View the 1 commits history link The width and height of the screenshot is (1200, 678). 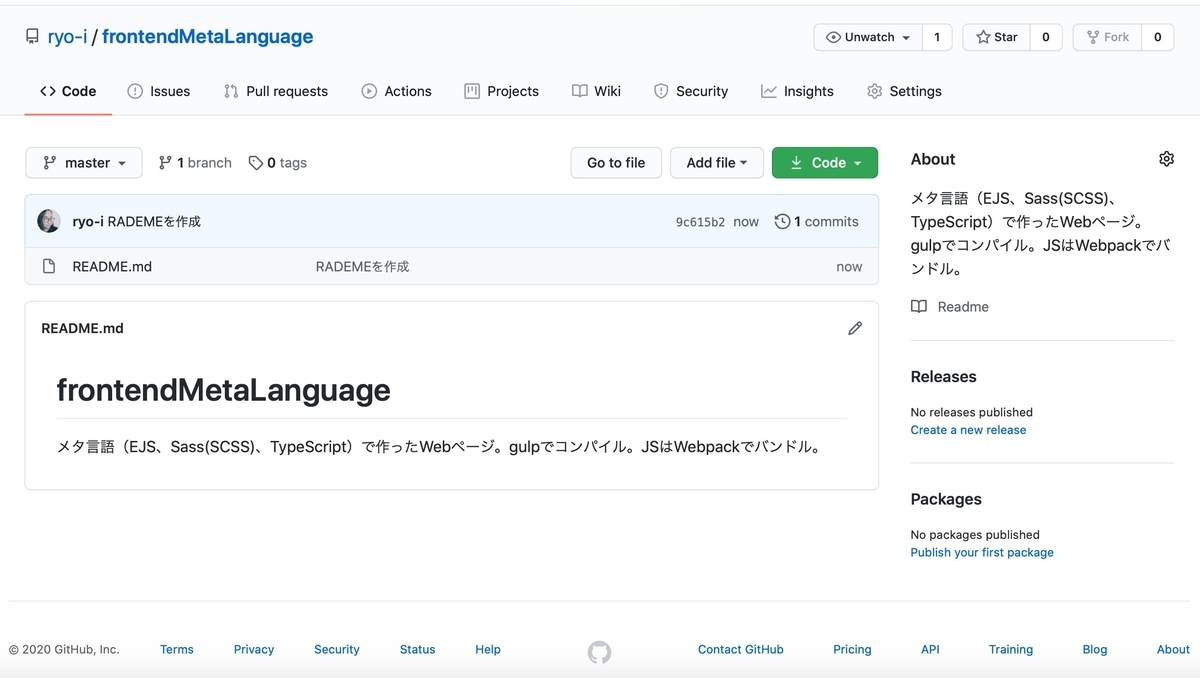click(817, 222)
